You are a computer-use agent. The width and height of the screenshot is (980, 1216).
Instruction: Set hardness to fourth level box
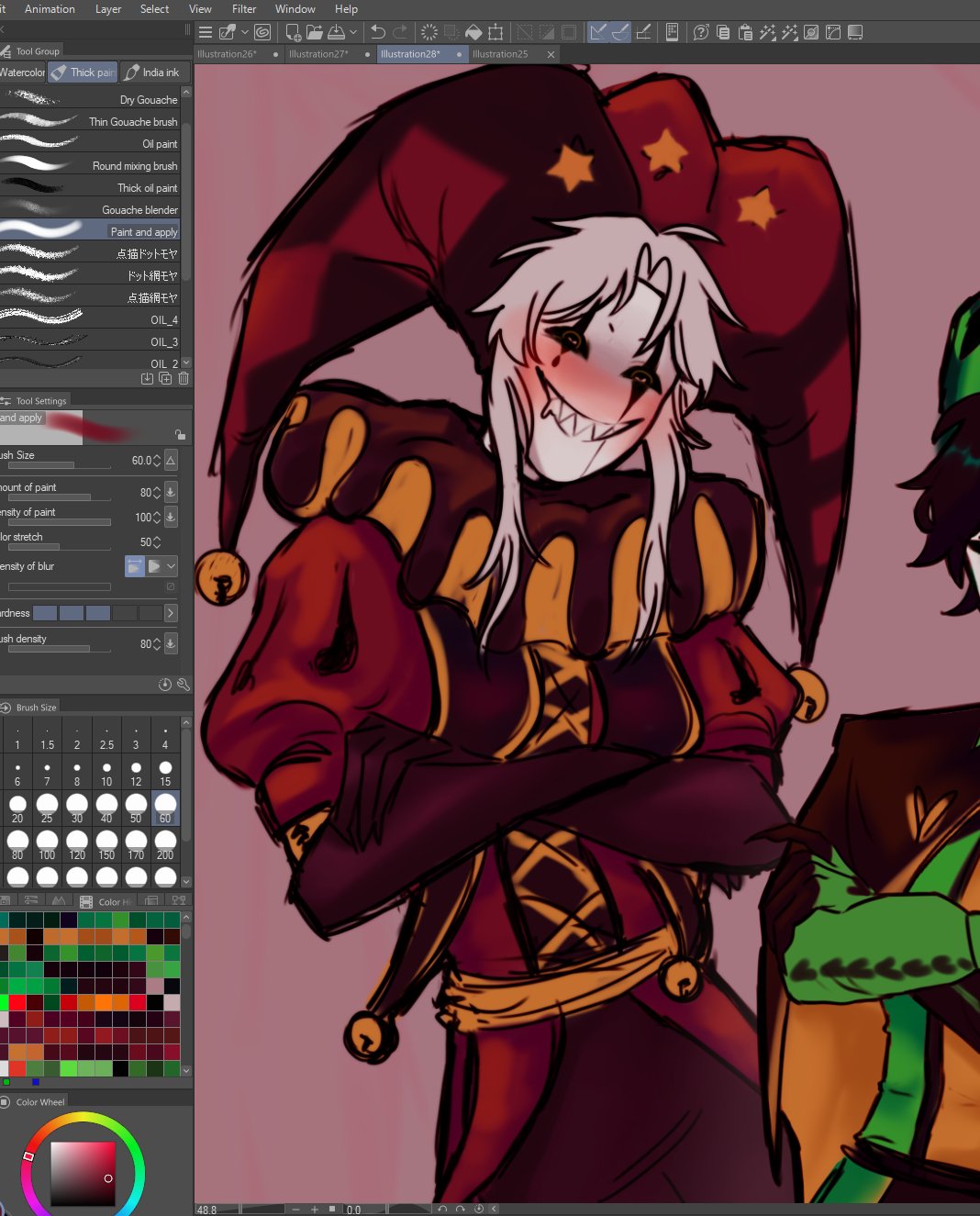[x=125, y=613]
